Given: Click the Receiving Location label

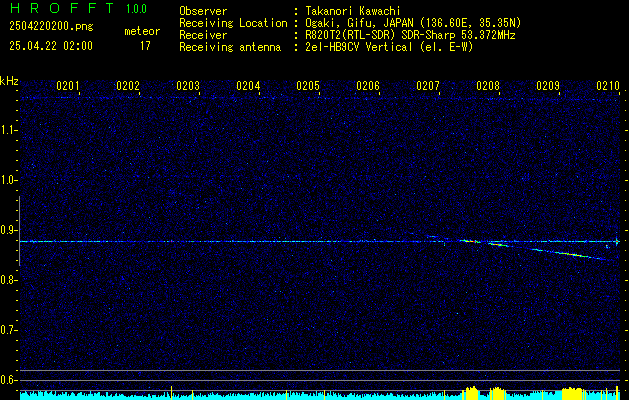Looking at the screenshot, I should pyautogui.click(x=233, y=23).
